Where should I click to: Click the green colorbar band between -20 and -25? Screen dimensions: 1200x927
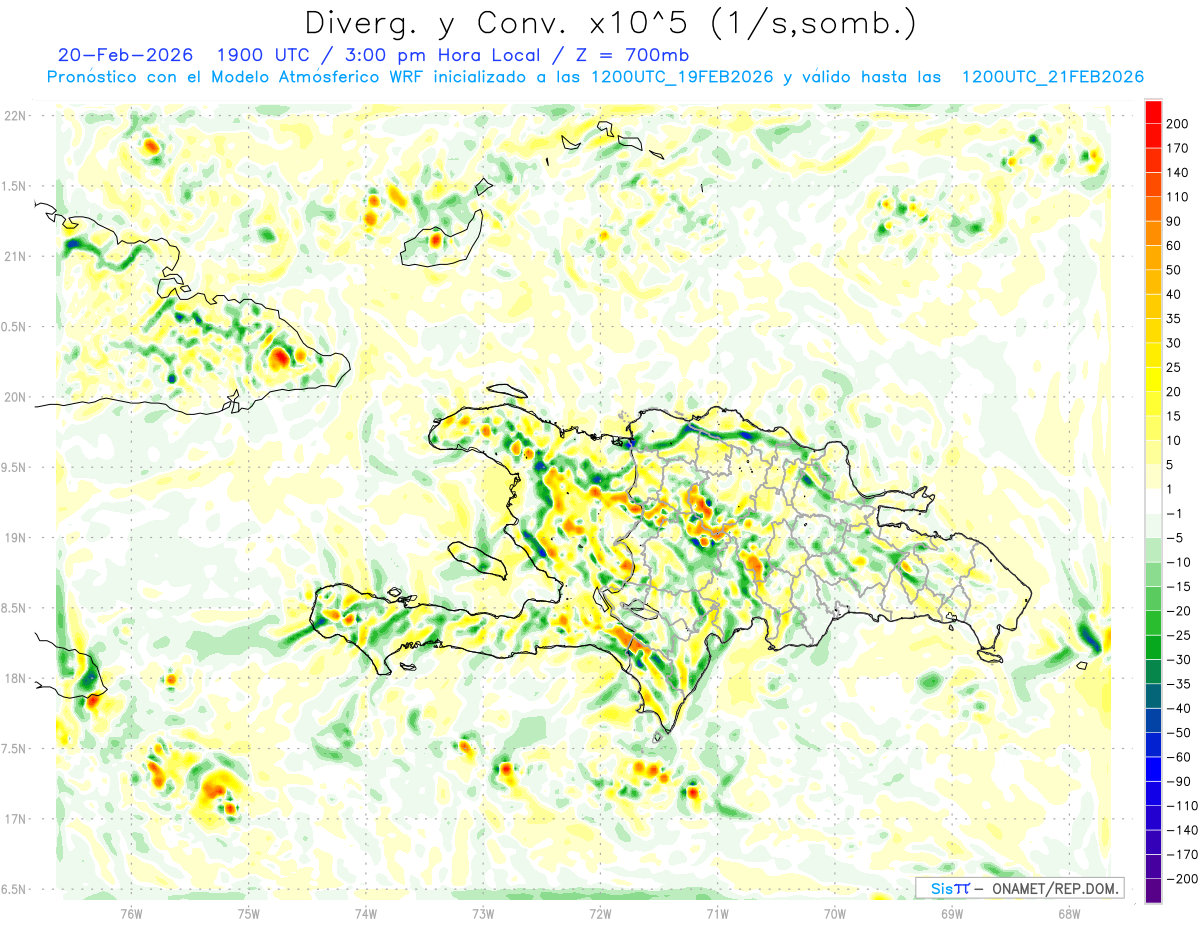click(1153, 624)
